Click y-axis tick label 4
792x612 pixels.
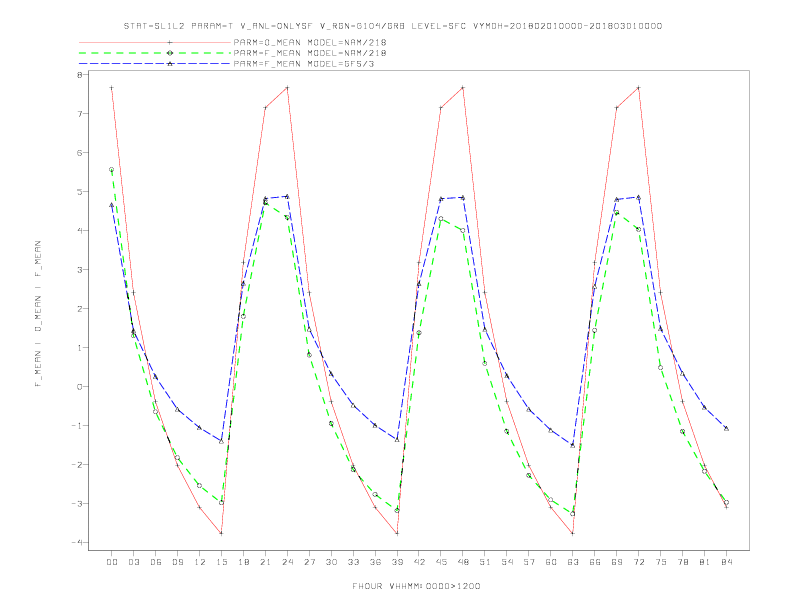tap(79, 231)
